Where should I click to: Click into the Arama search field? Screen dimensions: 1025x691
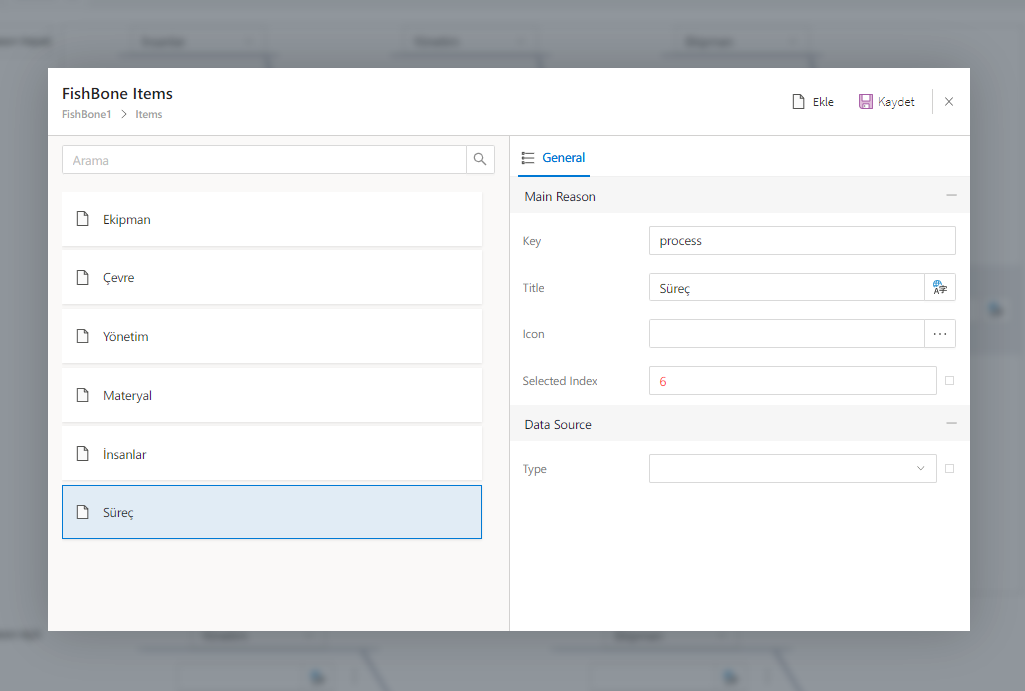coord(264,160)
